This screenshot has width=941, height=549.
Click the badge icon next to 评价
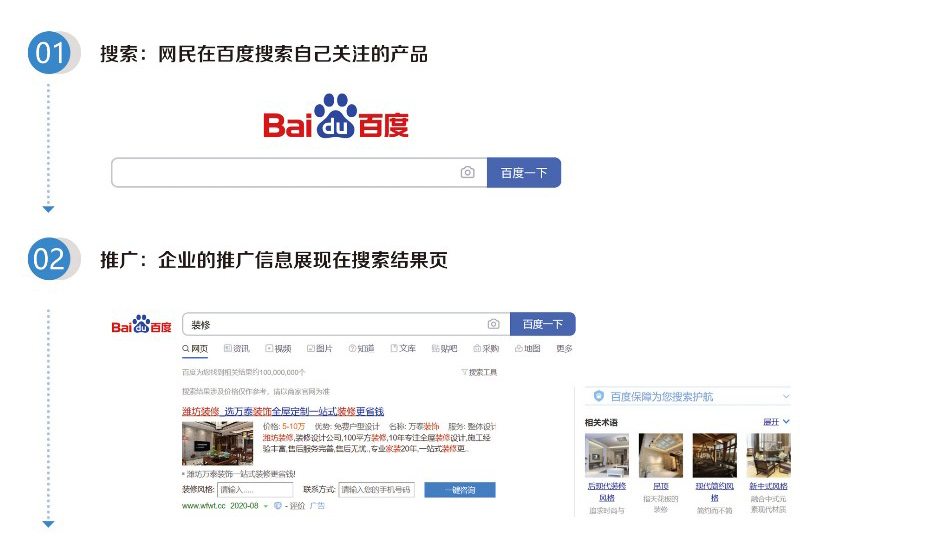(x=278, y=506)
